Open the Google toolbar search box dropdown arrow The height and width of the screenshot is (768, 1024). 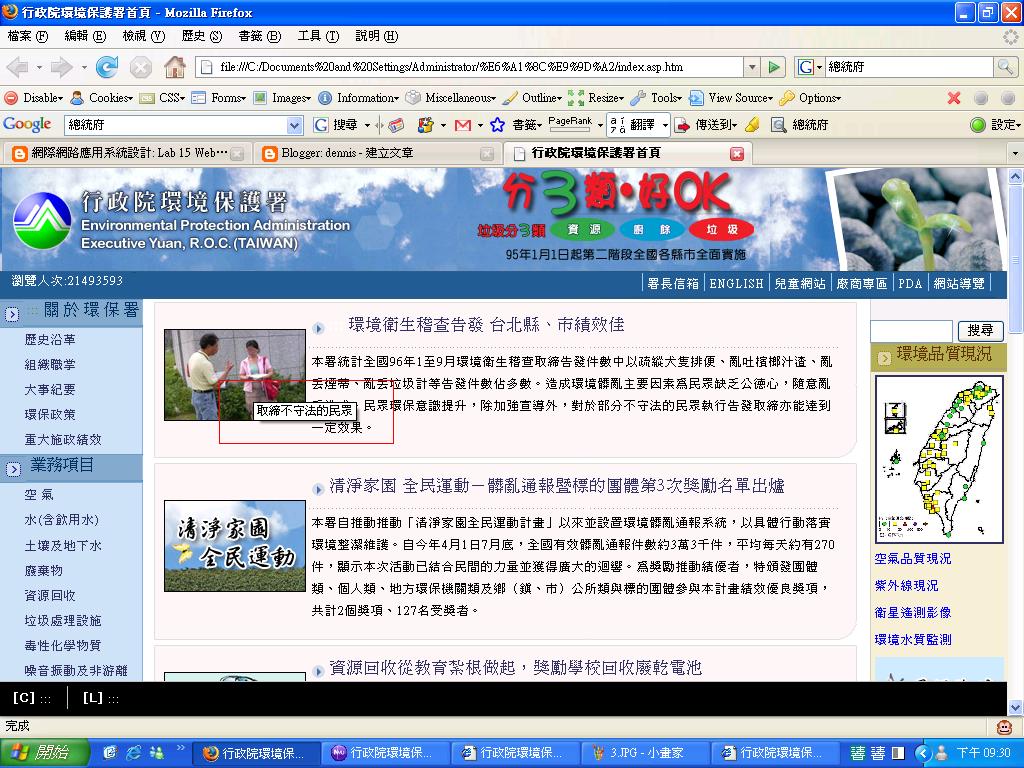(294, 125)
